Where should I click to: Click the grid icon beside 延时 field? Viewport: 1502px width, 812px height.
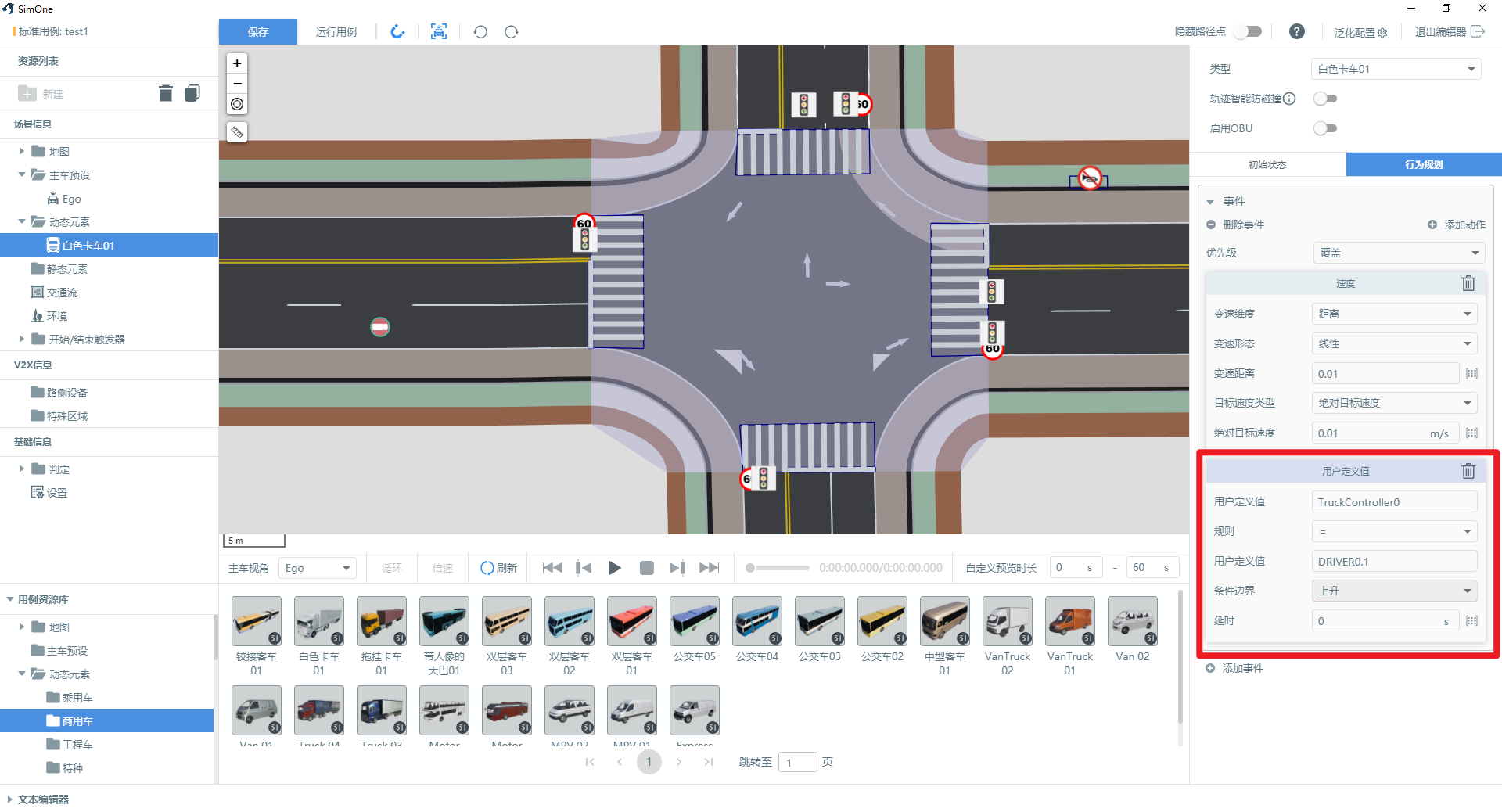click(x=1471, y=621)
